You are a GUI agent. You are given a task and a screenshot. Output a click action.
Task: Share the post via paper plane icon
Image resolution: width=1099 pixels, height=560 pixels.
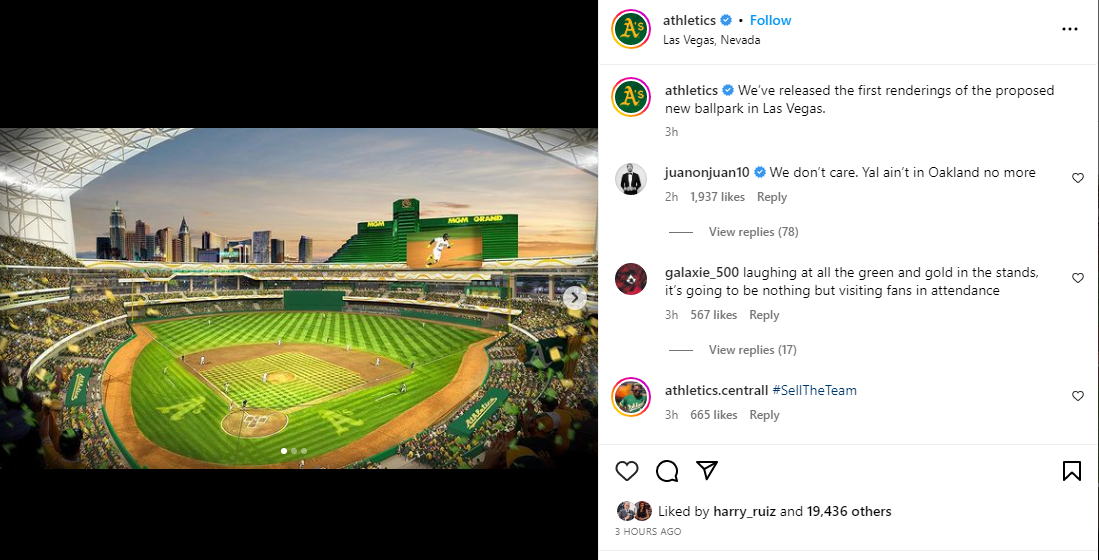pos(707,471)
